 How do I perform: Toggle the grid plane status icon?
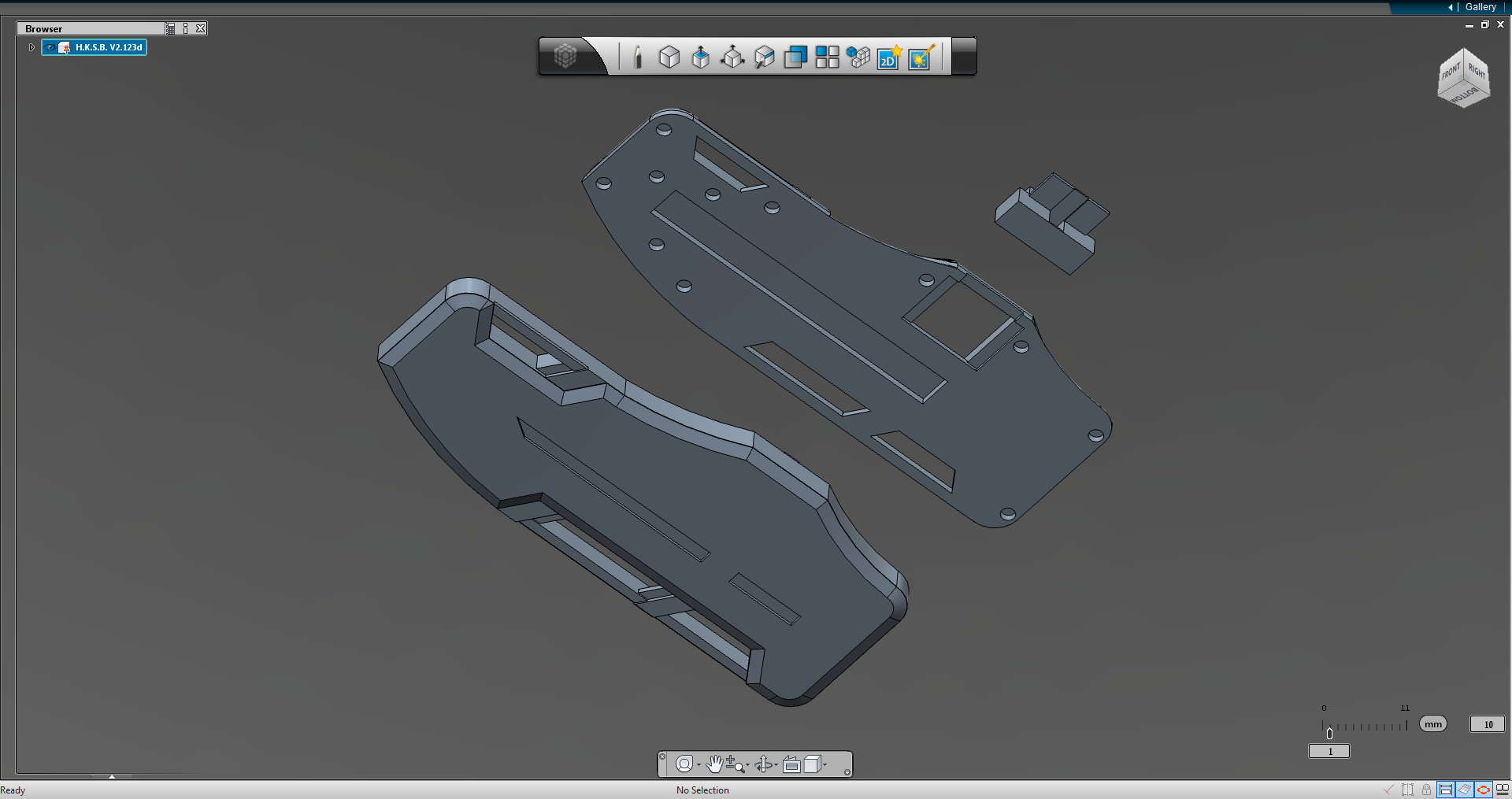point(1465,790)
